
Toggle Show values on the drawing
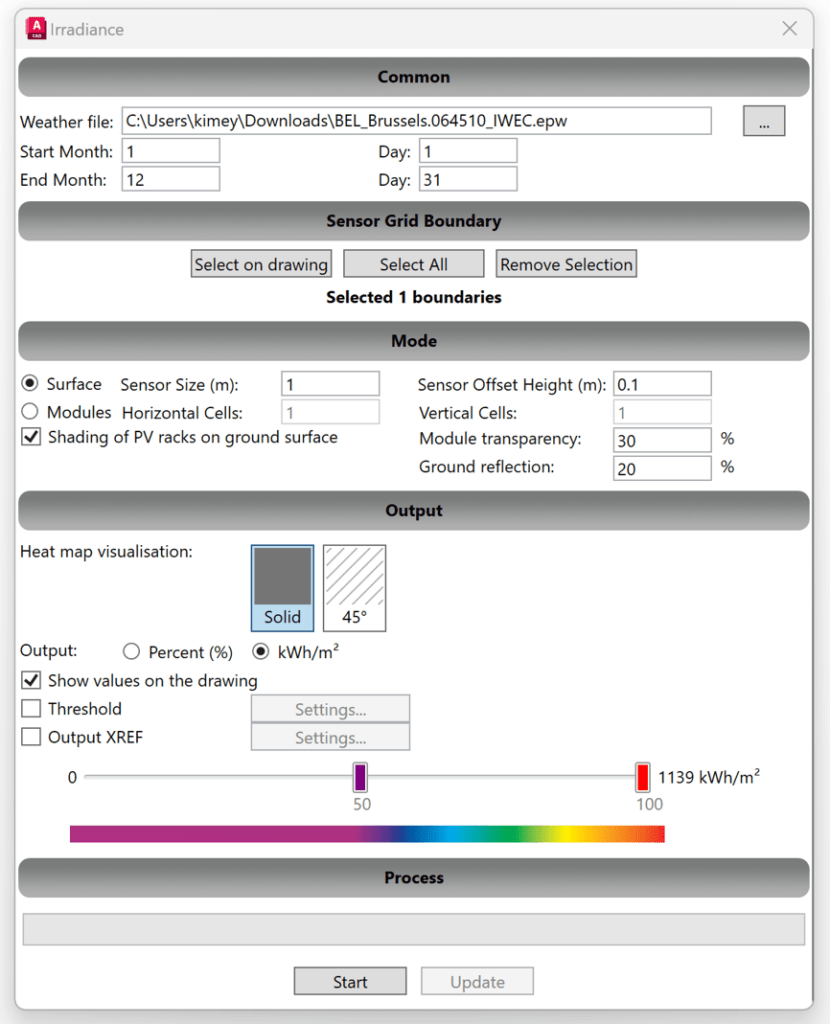31,680
